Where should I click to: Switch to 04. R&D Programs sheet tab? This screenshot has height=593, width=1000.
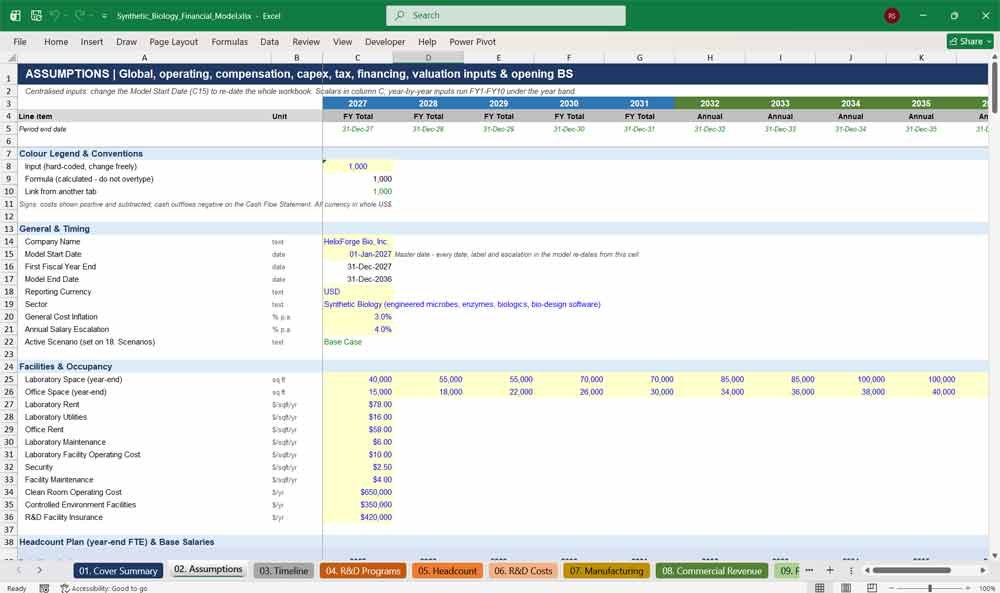363,571
